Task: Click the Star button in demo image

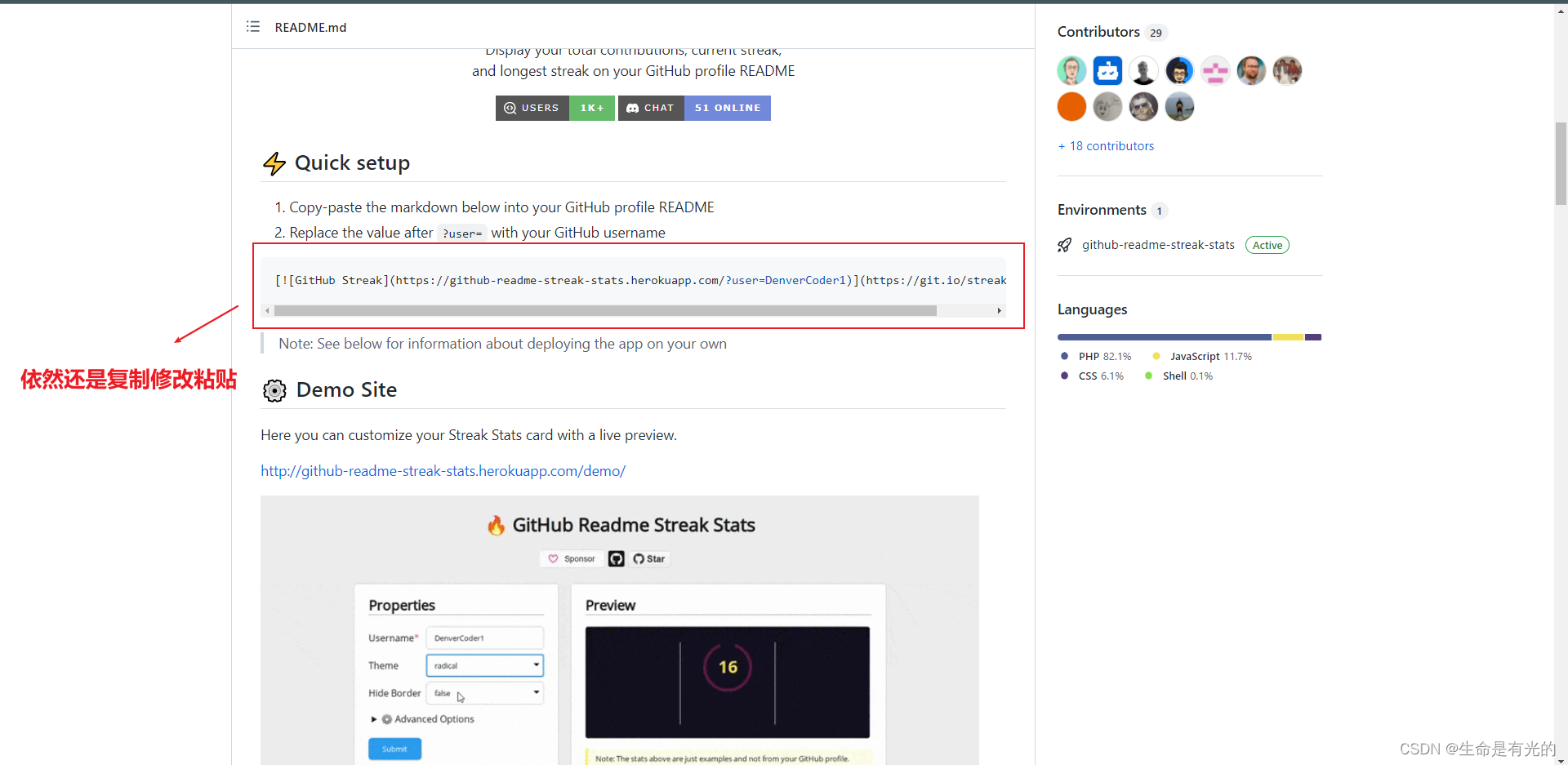Action: [x=649, y=558]
